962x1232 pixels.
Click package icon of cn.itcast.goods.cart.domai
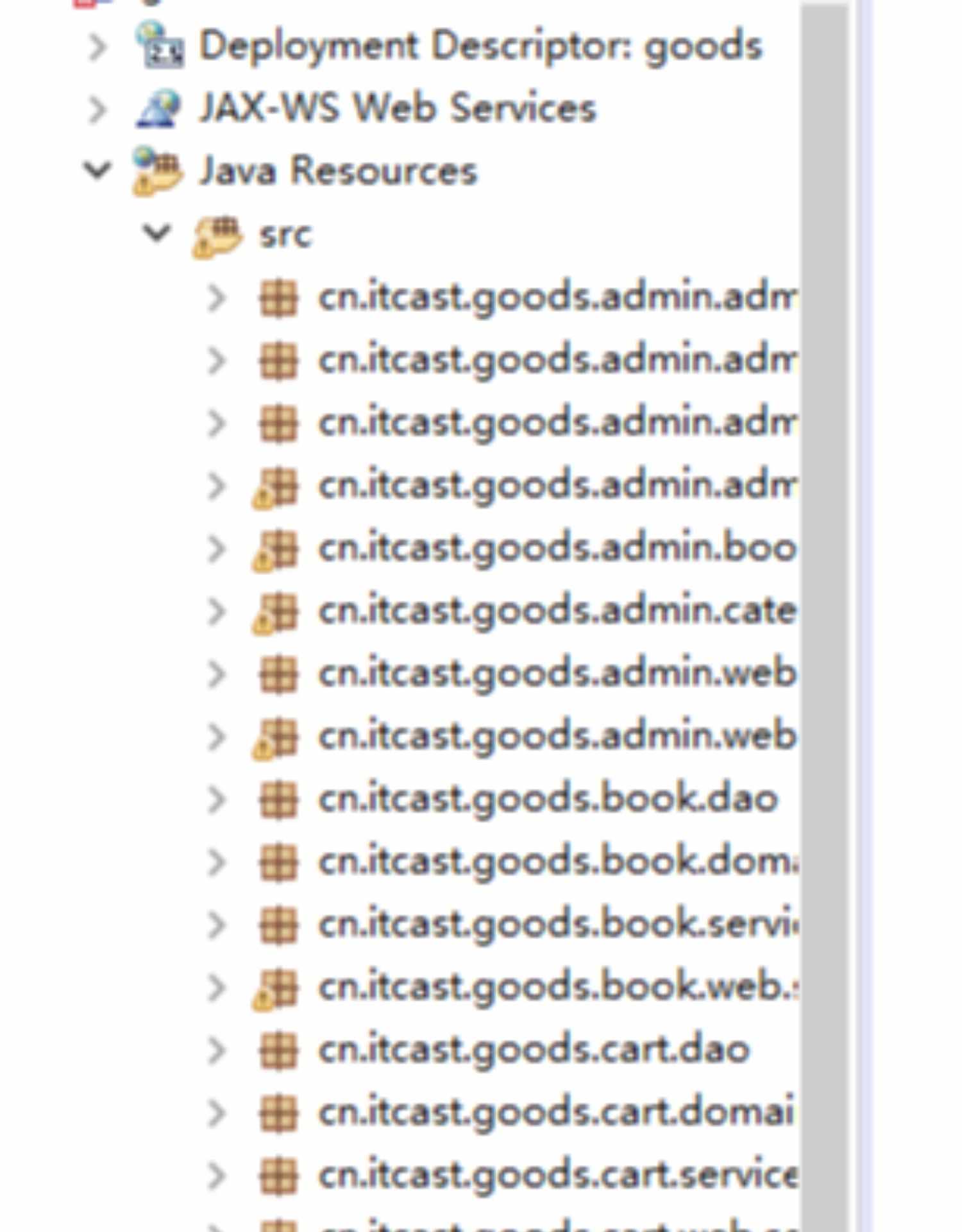[279, 1113]
